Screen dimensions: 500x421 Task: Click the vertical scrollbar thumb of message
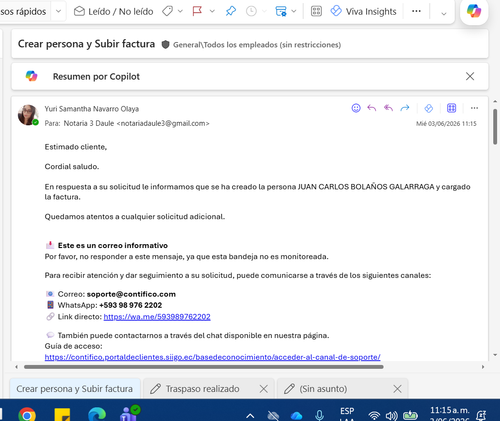coord(495,127)
